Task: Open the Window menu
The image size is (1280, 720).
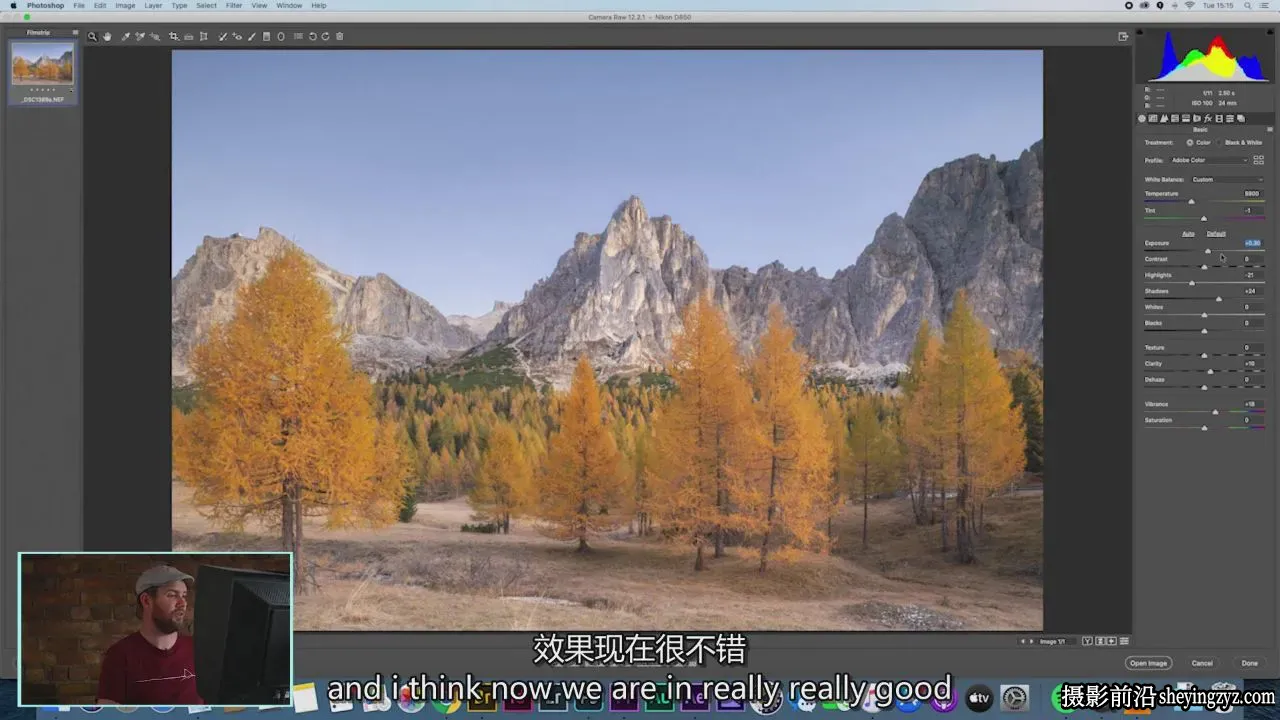Action: click(289, 6)
